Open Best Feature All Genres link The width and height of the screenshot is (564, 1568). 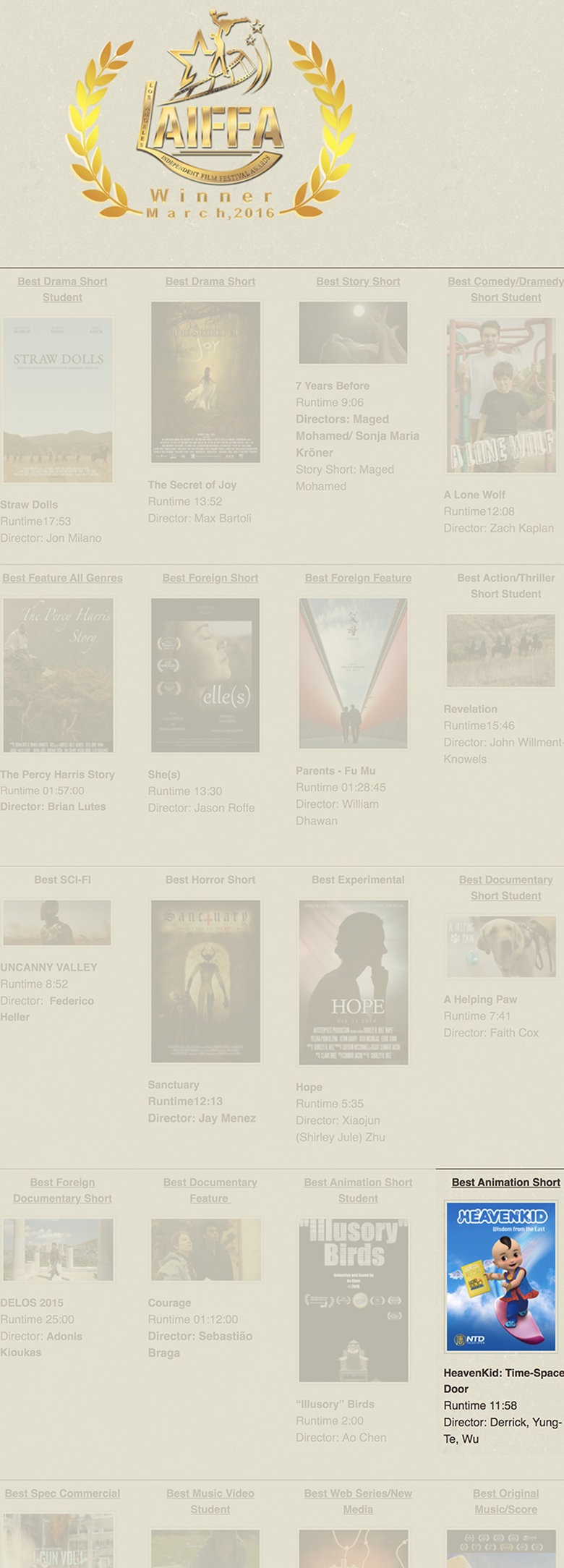click(62, 578)
